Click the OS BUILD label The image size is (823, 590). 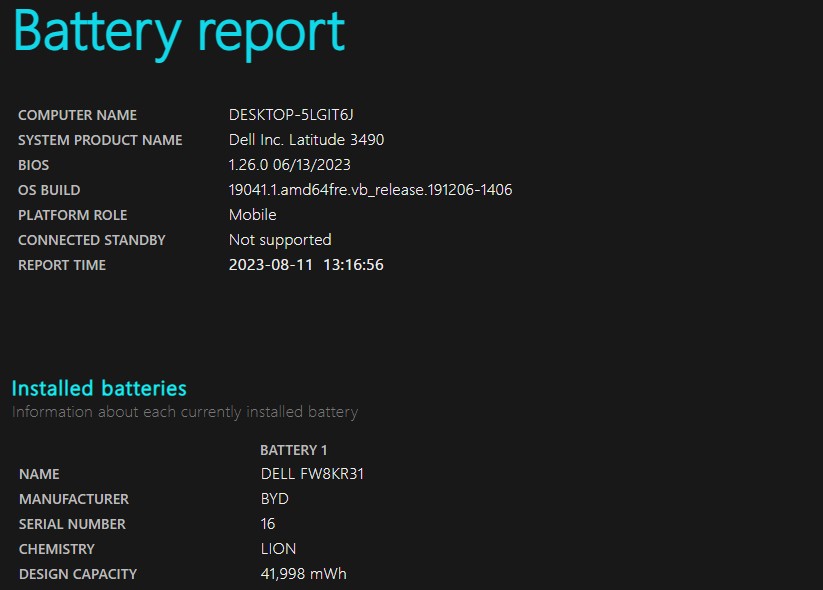coord(49,190)
